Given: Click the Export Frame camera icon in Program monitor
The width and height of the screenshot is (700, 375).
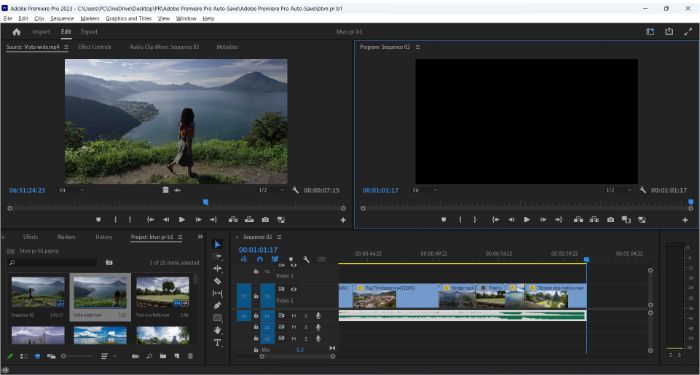Looking at the screenshot, I should [610, 220].
